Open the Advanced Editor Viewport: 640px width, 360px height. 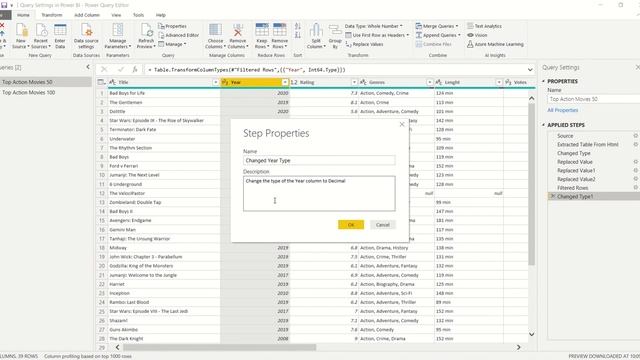coord(178,35)
